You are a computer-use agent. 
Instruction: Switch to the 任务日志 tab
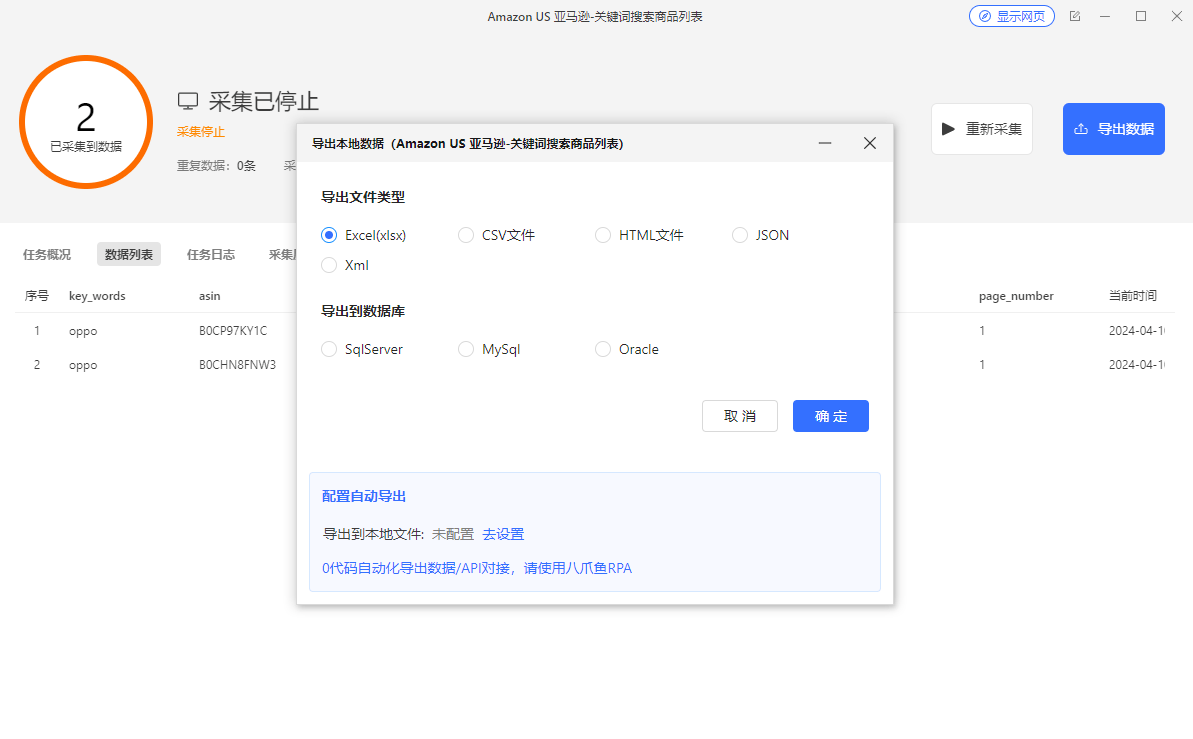(211, 254)
